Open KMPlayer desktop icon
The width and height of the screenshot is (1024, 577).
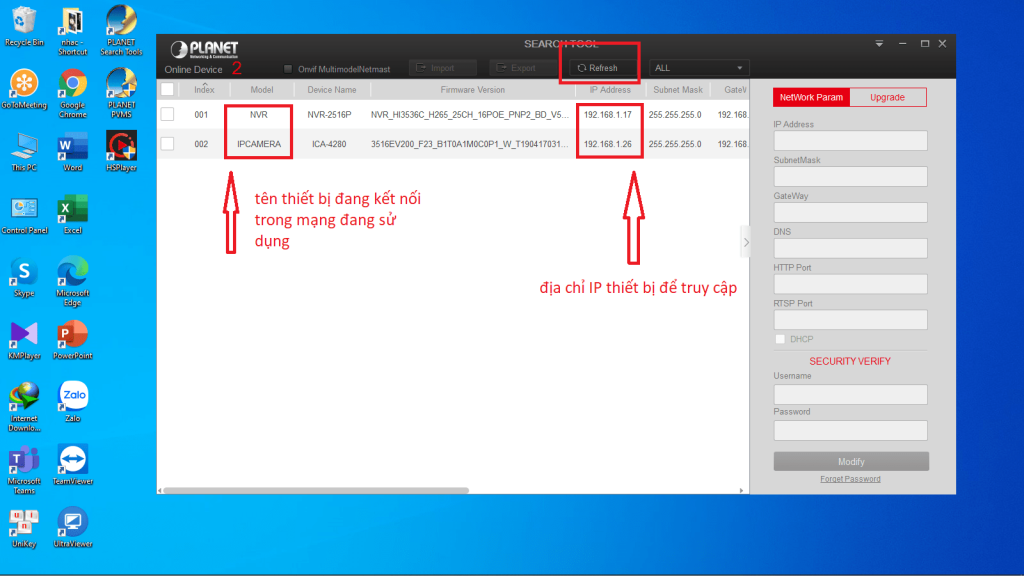click(24, 341)
